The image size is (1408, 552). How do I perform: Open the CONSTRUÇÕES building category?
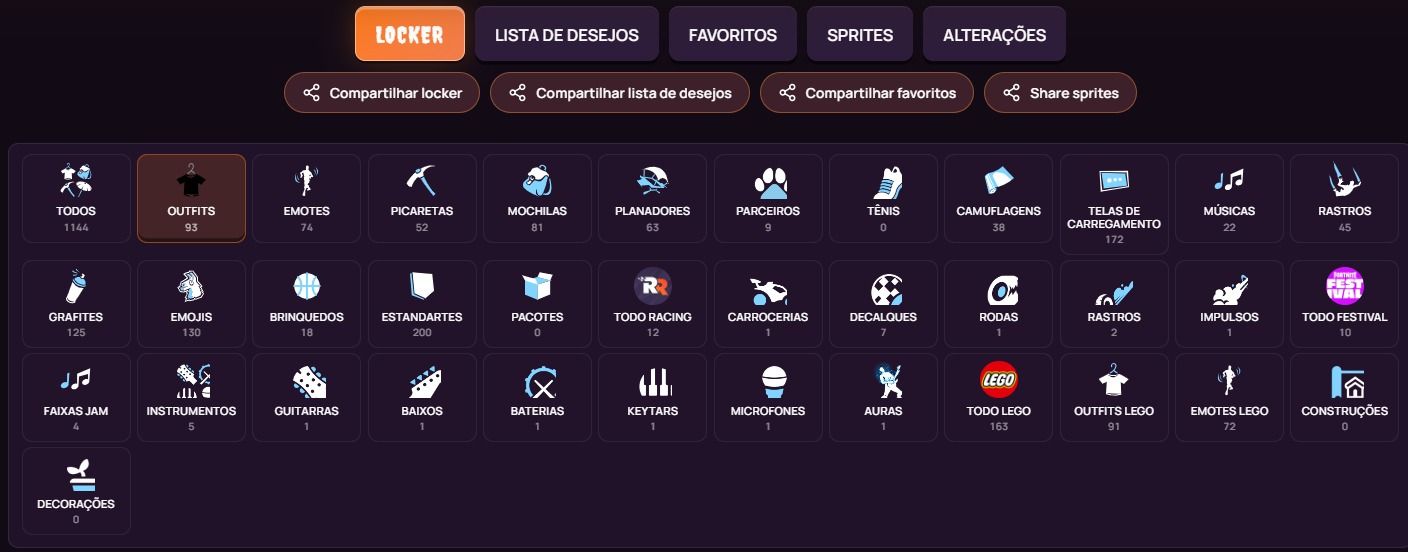[x=1344, y=397]
